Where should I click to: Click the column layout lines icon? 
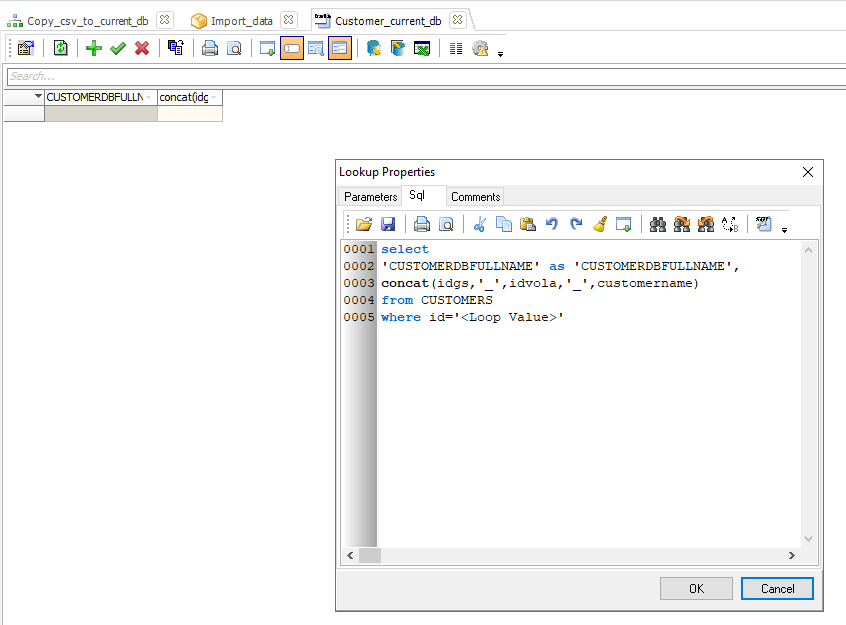456,49
